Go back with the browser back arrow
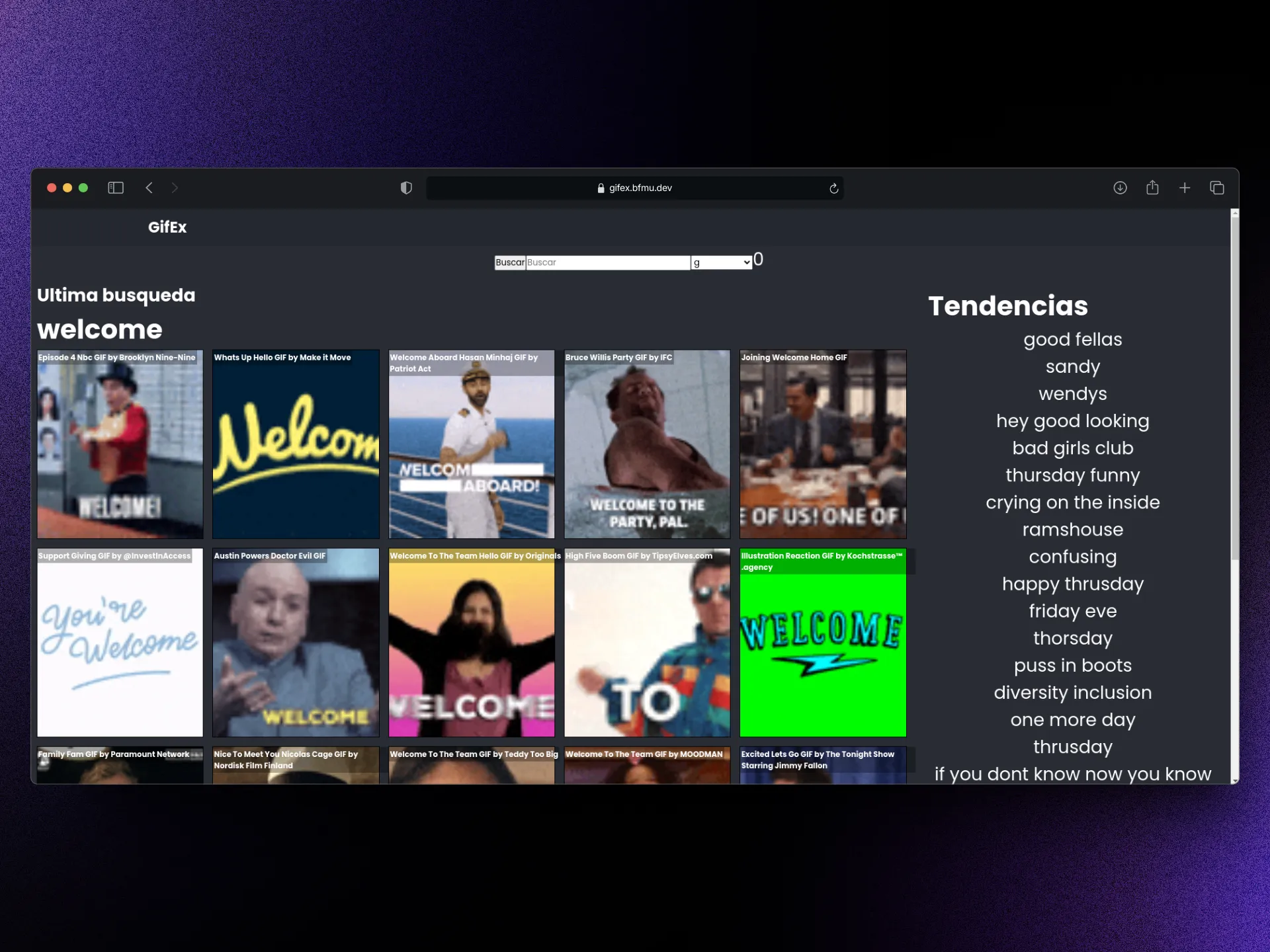Viewport: 1270px width, 952px height. click(149, 188)
